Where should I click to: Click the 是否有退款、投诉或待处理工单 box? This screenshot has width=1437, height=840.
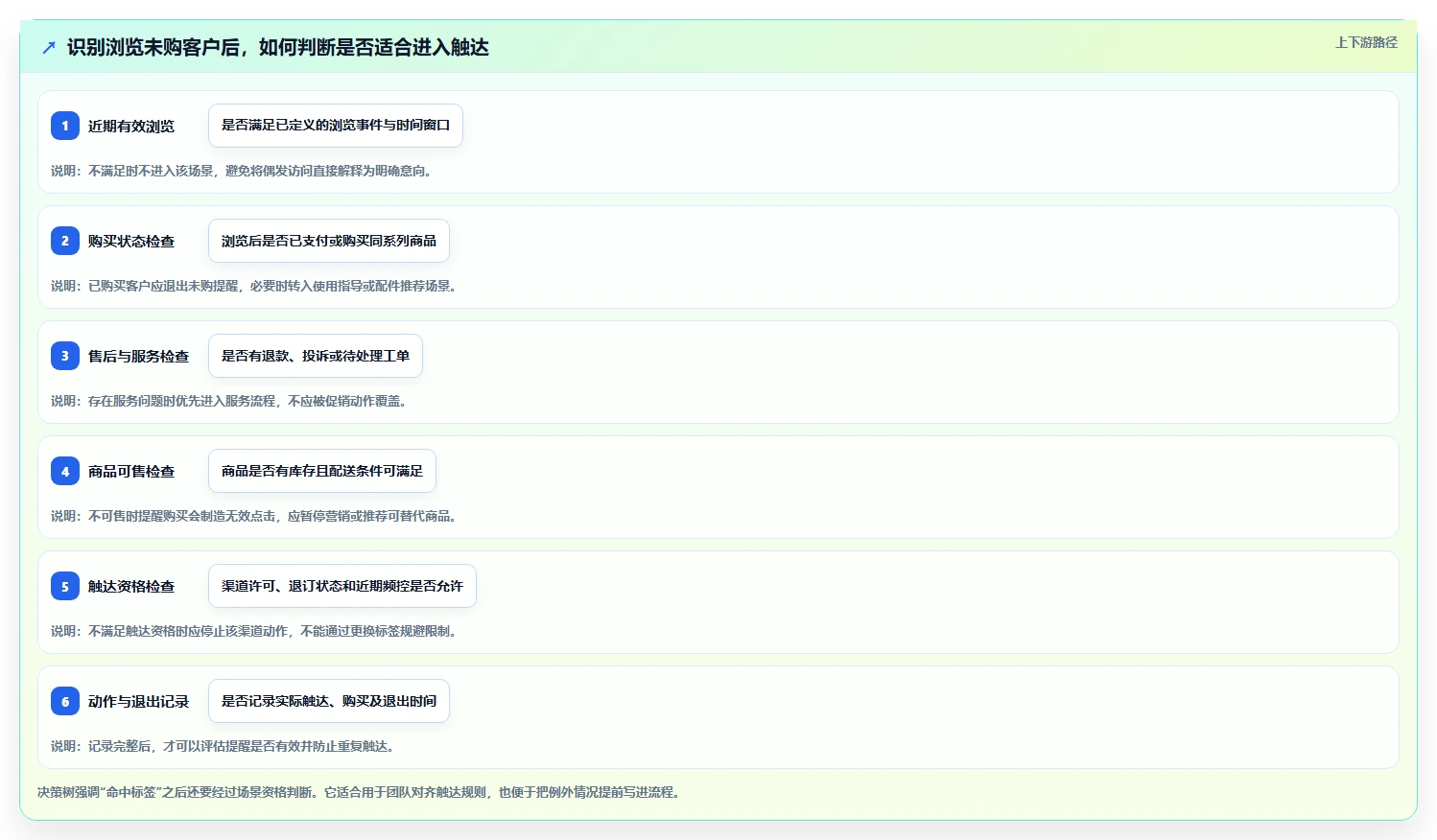[x=316, y=356]
